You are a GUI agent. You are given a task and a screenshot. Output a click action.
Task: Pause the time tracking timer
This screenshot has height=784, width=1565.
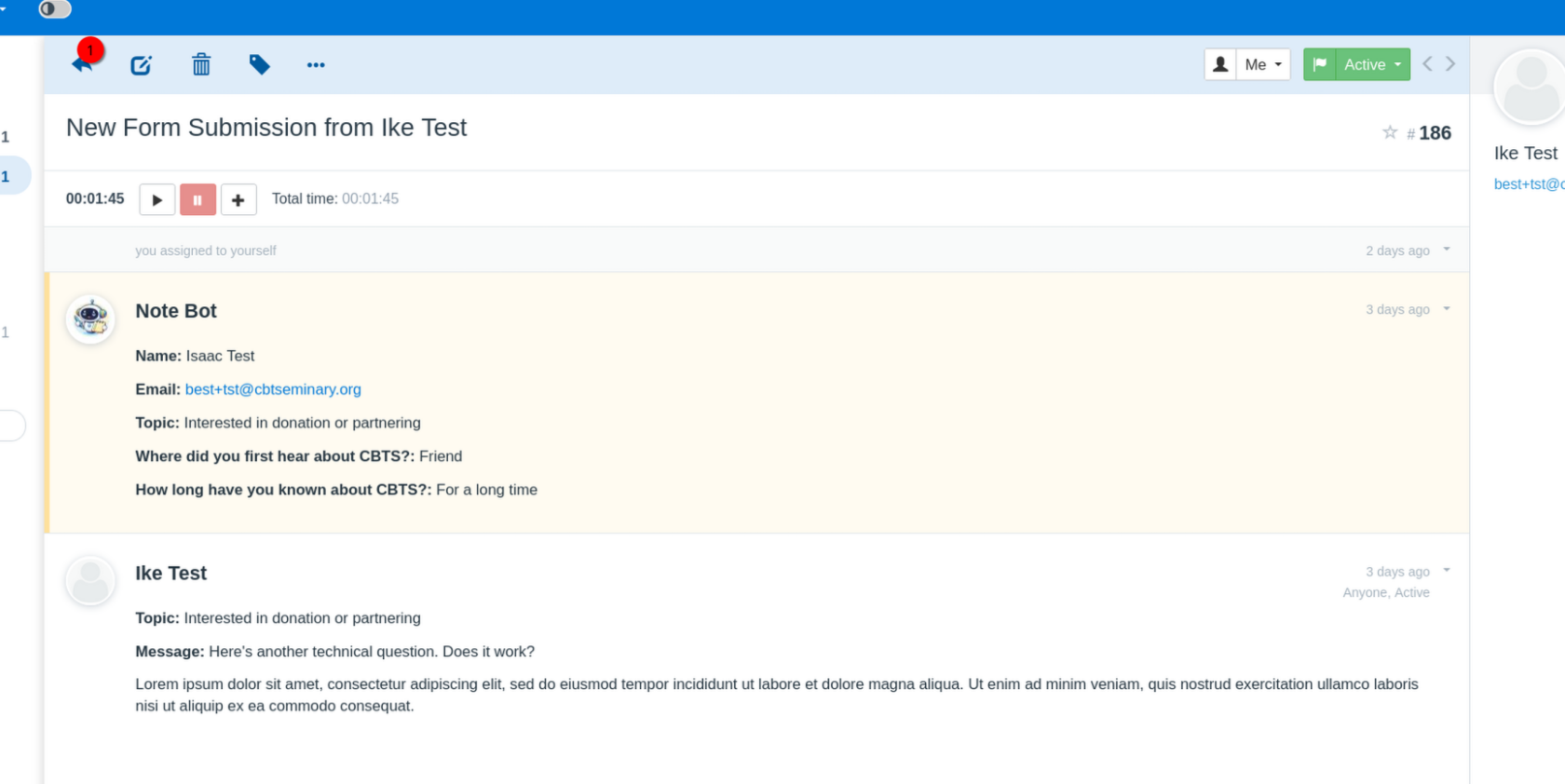pyautogui.click(x=197, y=199)
